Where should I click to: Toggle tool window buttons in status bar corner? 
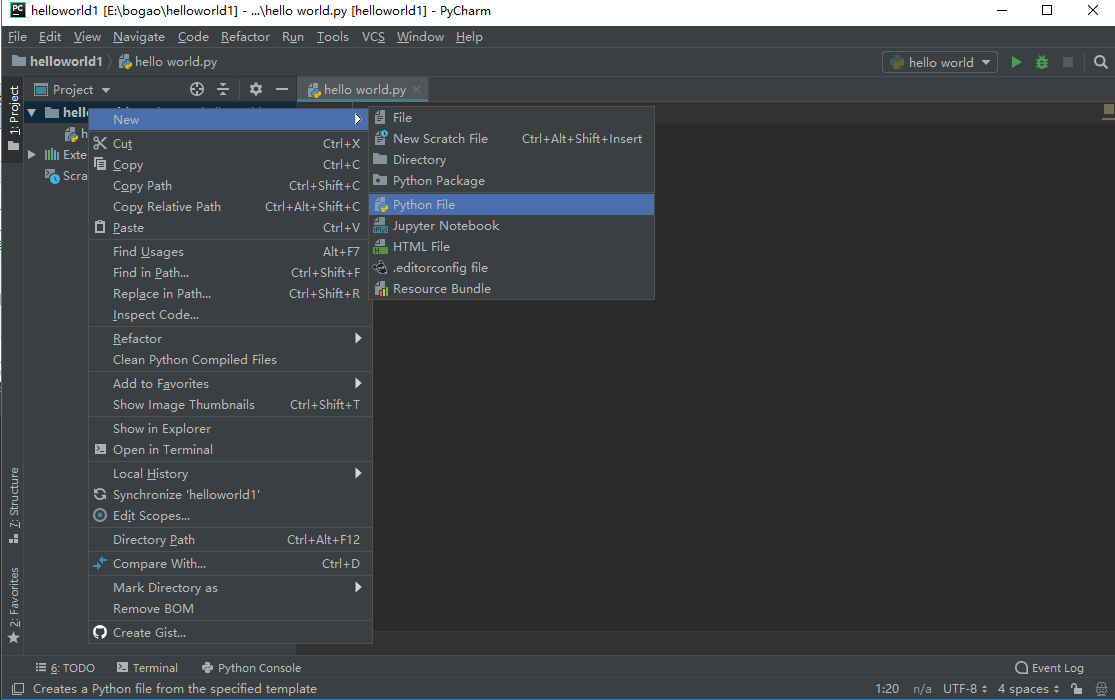coord(18,689)
